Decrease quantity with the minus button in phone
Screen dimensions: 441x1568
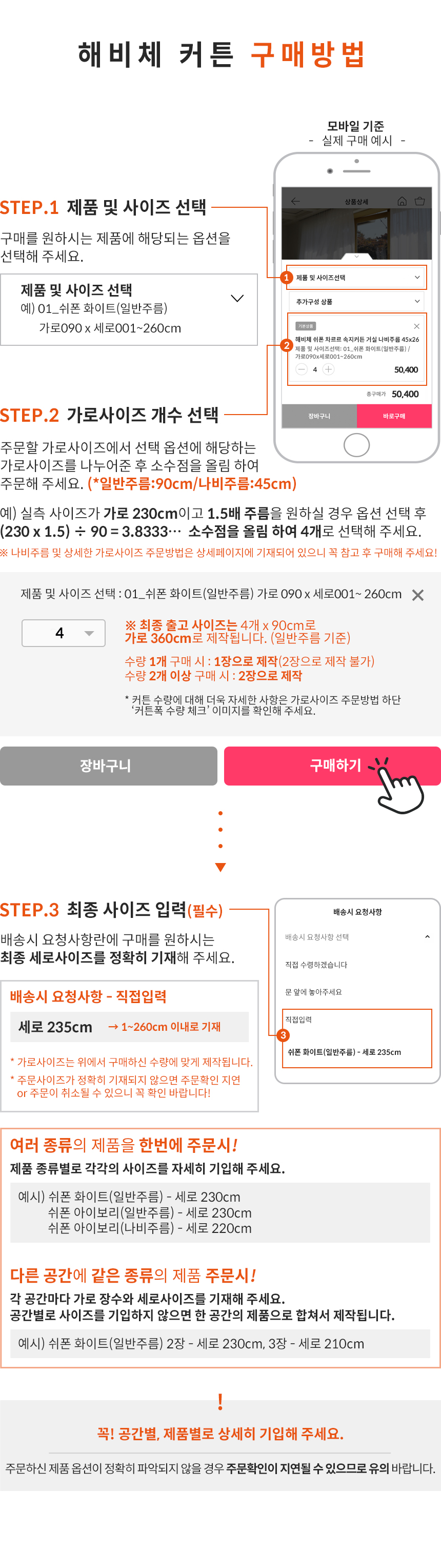(x=302, y=369)
